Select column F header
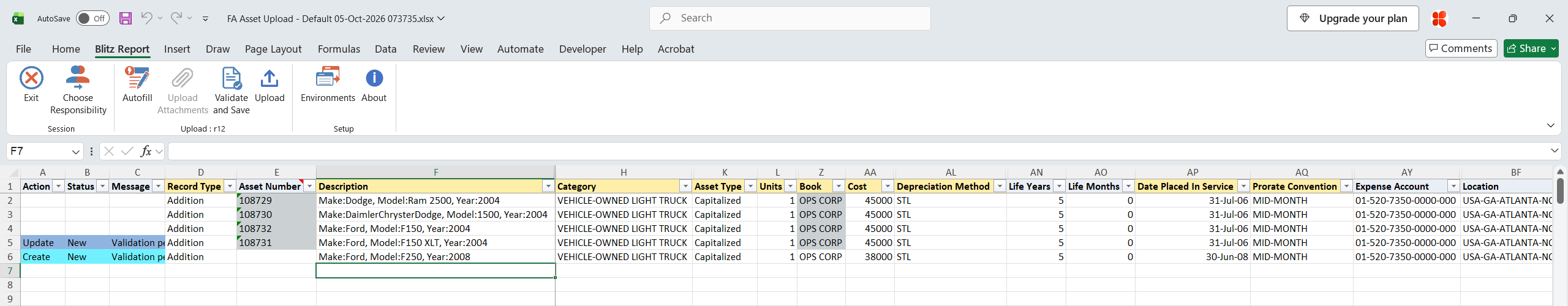This screenshot has width=1568, height=306. [435, 173]
